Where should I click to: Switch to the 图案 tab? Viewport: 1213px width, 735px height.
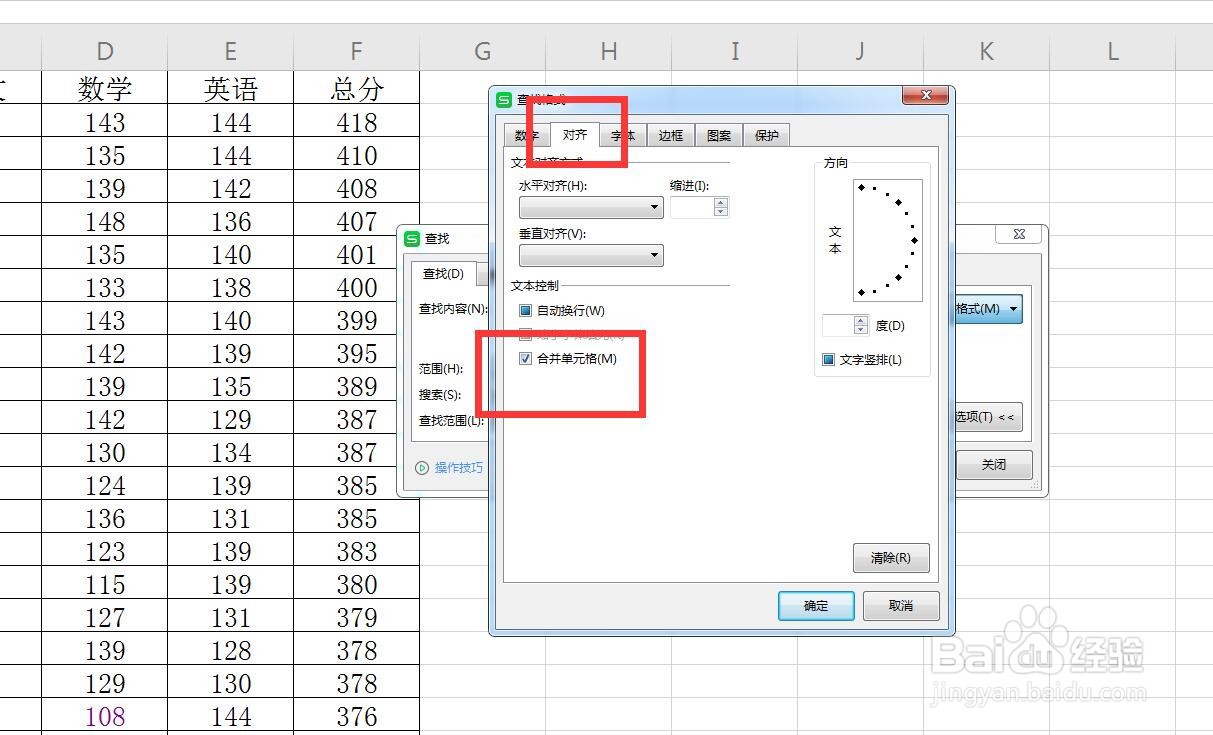(x=718, y=134)
